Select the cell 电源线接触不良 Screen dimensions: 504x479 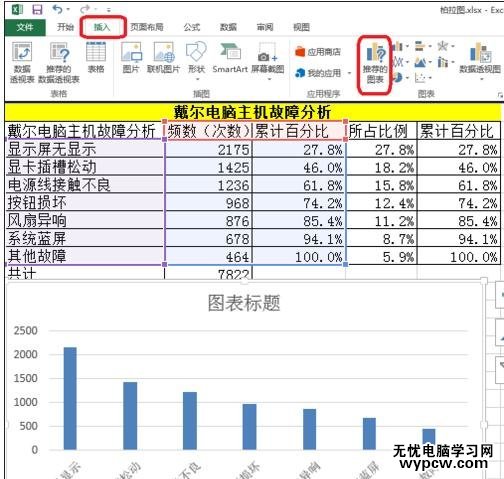[x=85, y=185]
